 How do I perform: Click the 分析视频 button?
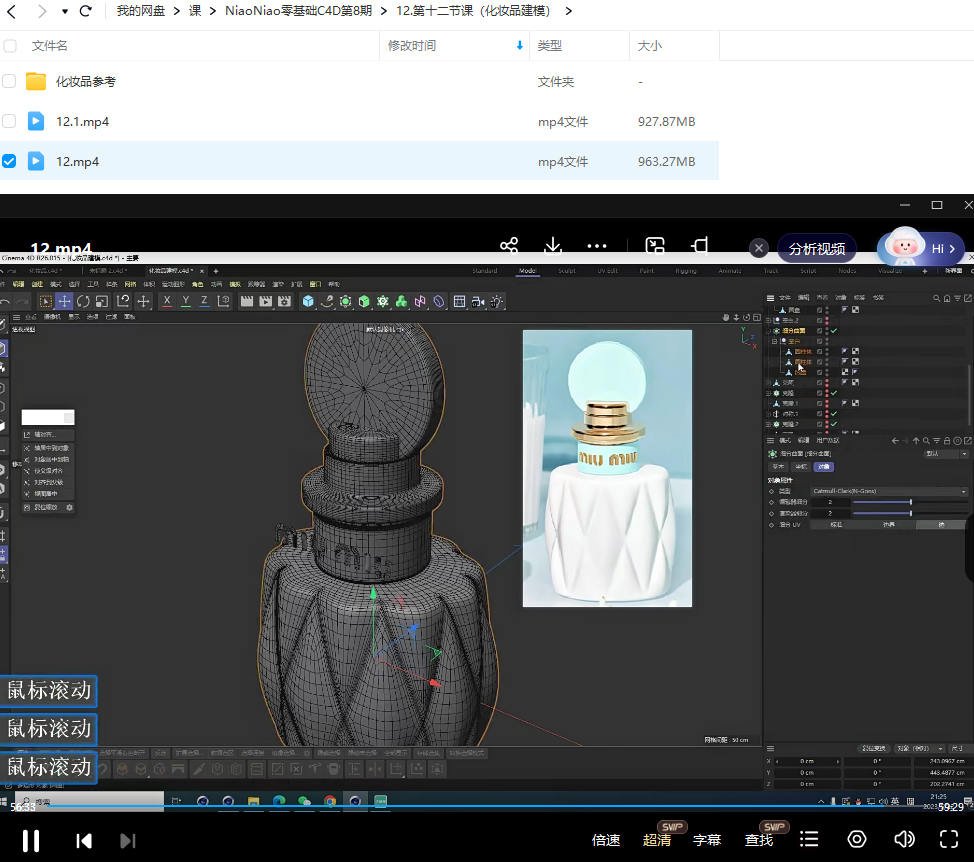tap(817, 247)
